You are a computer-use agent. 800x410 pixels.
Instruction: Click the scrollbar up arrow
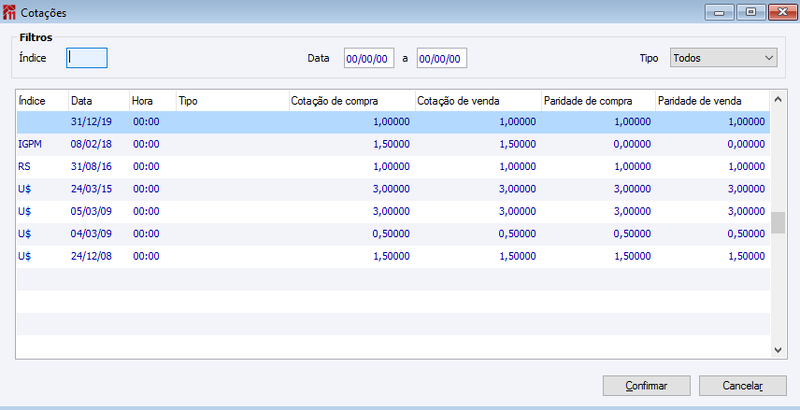point(778,100)
